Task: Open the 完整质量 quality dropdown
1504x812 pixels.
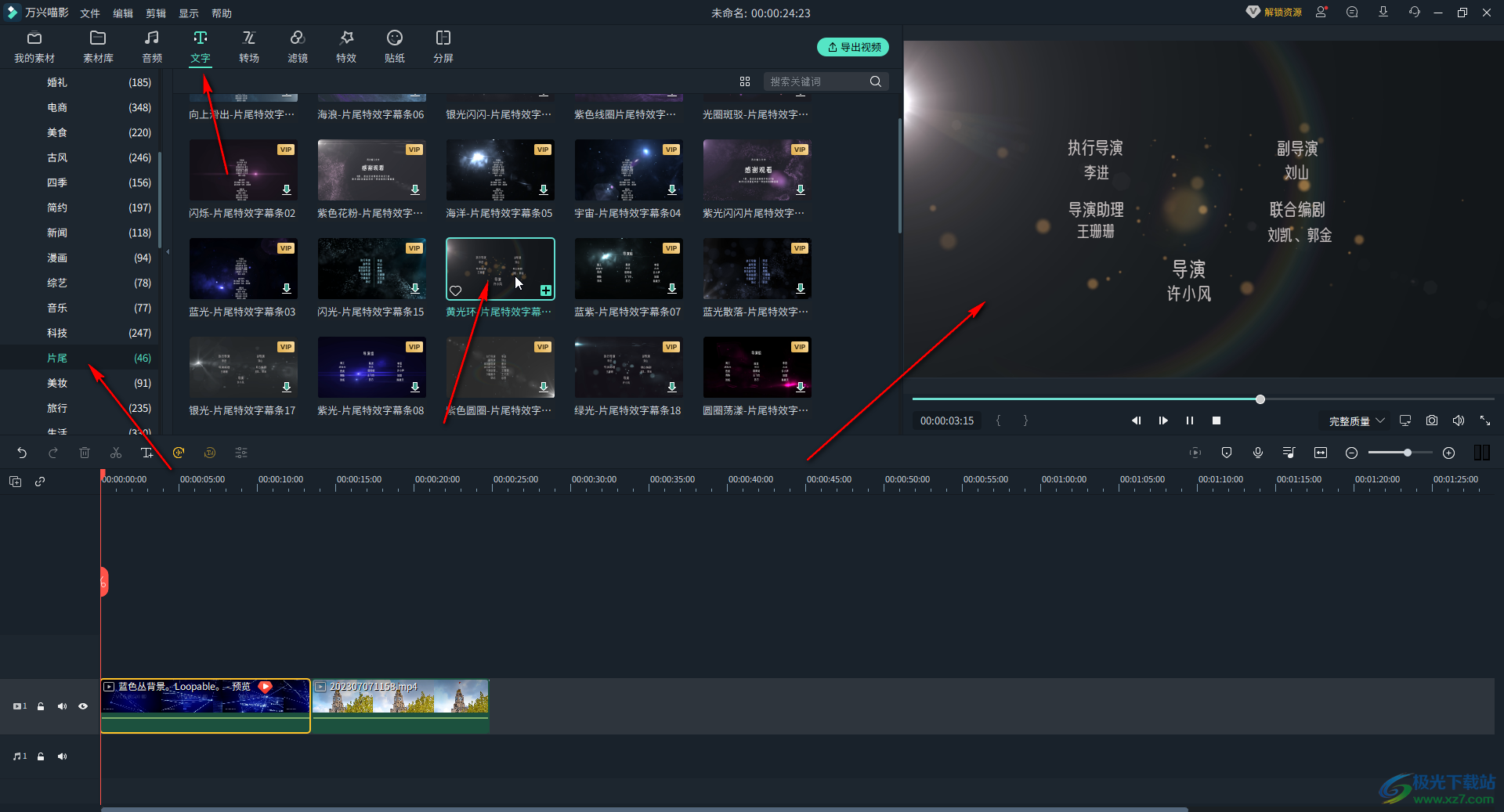Action: pyautogui.click(x=1357, y=420)
